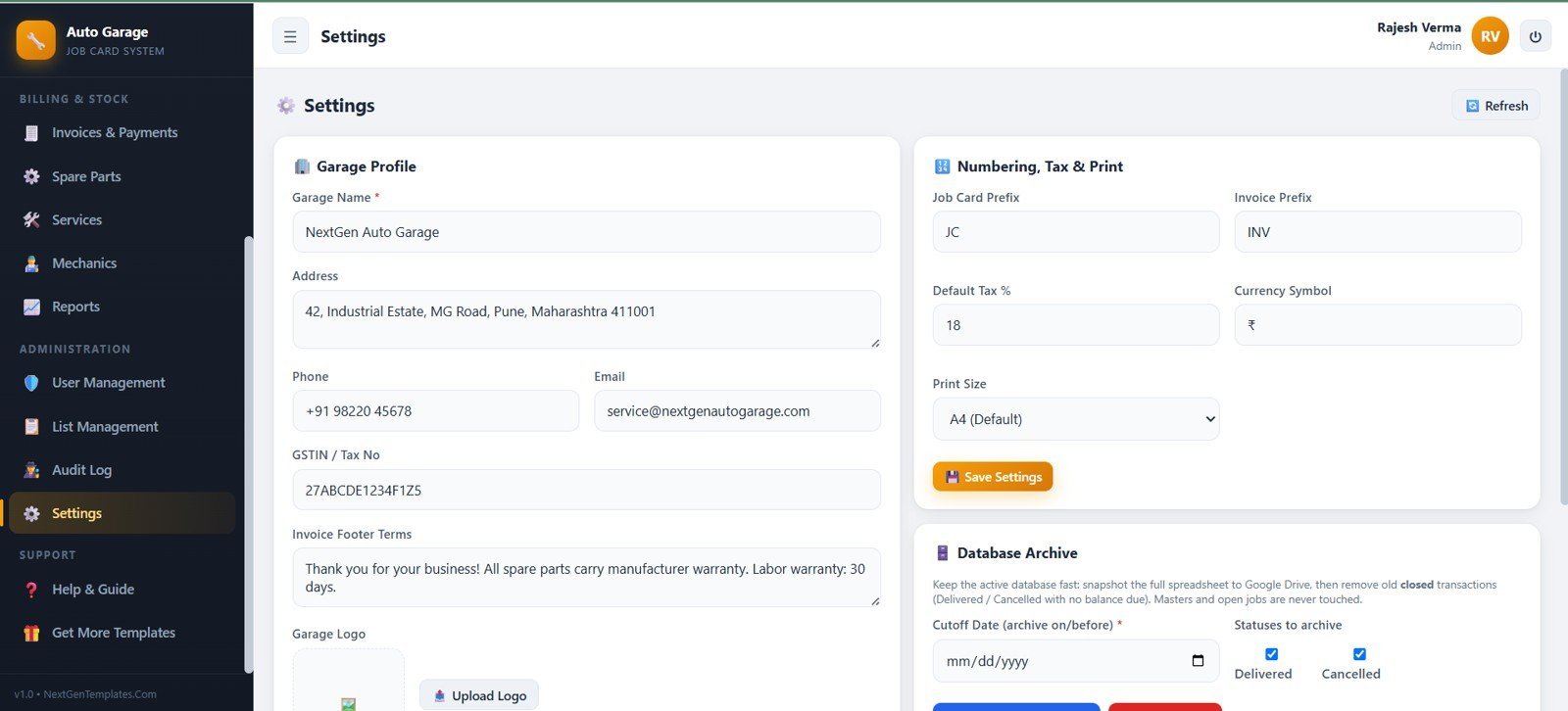Image resolution: width=1568 pixels, height=711 pixels.
Task: Toggle the Delivered status checkbox
Action: (1271, 654)
